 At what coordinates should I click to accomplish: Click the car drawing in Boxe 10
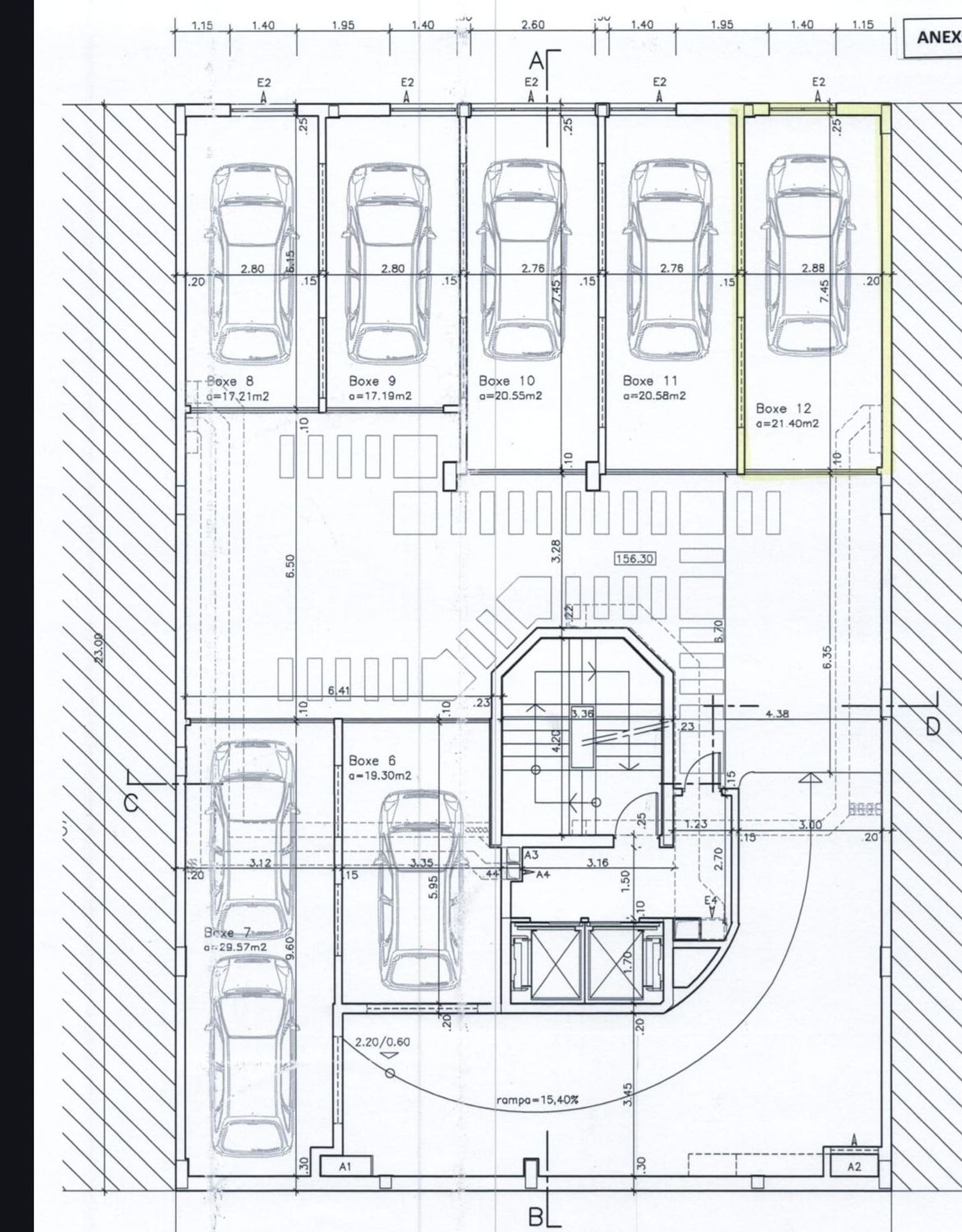point(524,260)
